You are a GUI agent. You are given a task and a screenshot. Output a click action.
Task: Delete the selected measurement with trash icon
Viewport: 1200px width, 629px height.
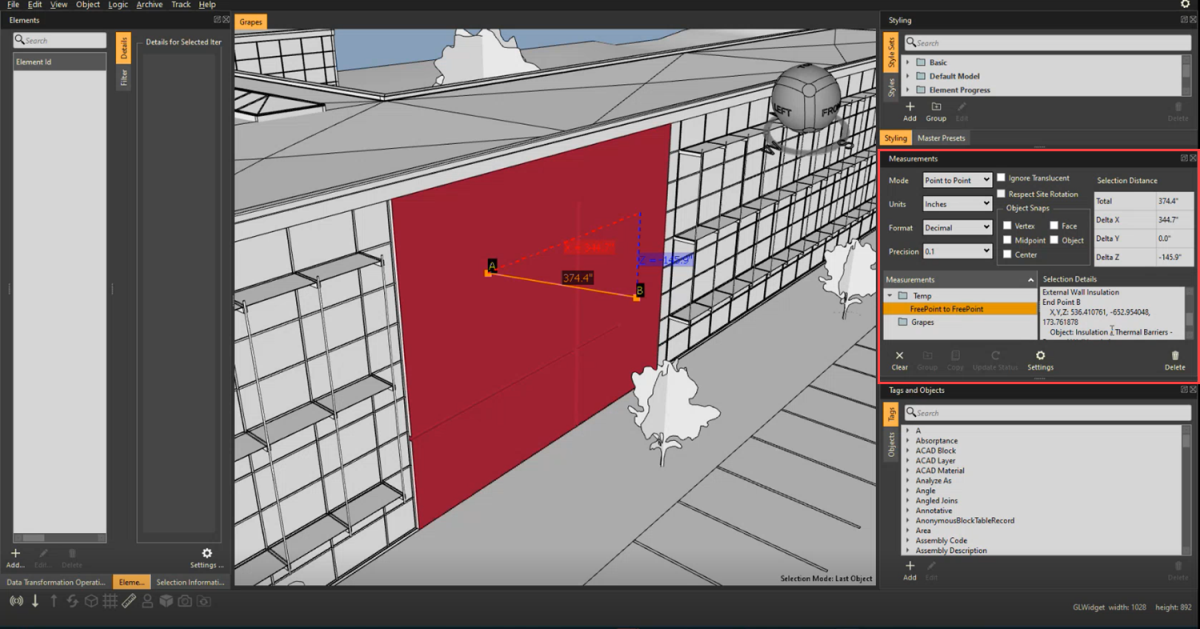[x=1175, y=360]
